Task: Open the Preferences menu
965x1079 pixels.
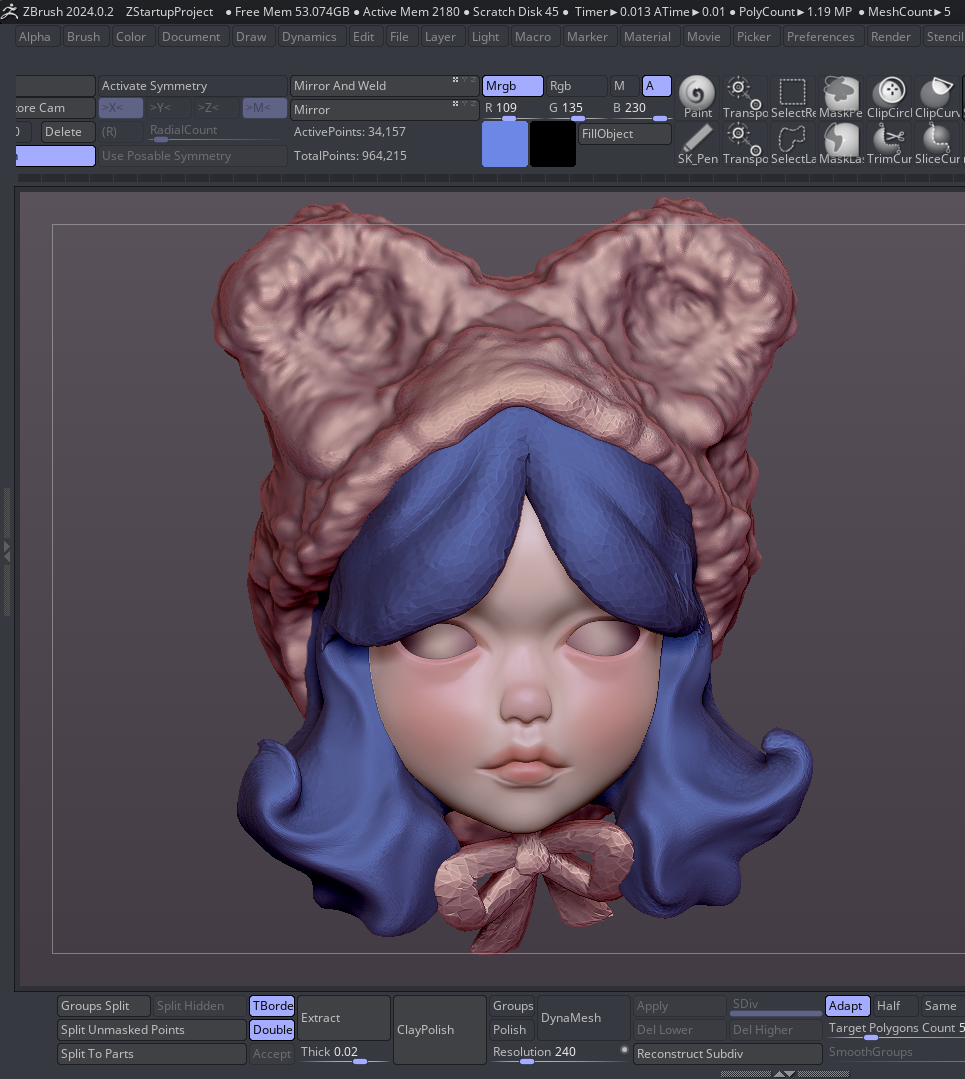Action: click(820, 37)
